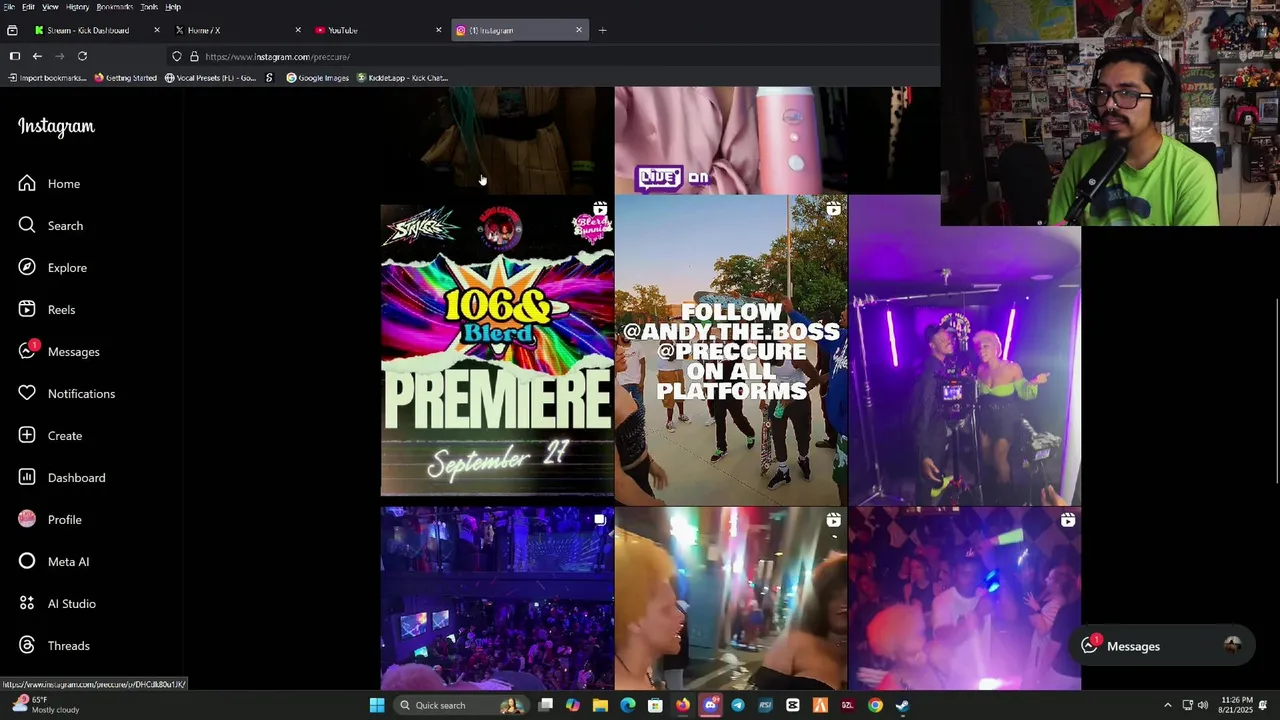Open Firefox View tab list icon

click(12, 30)
